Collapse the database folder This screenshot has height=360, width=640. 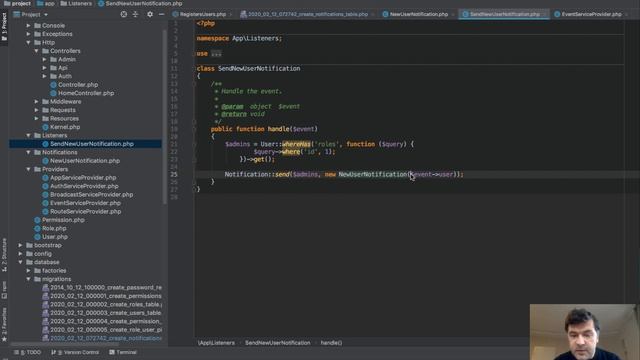(20, 262)
